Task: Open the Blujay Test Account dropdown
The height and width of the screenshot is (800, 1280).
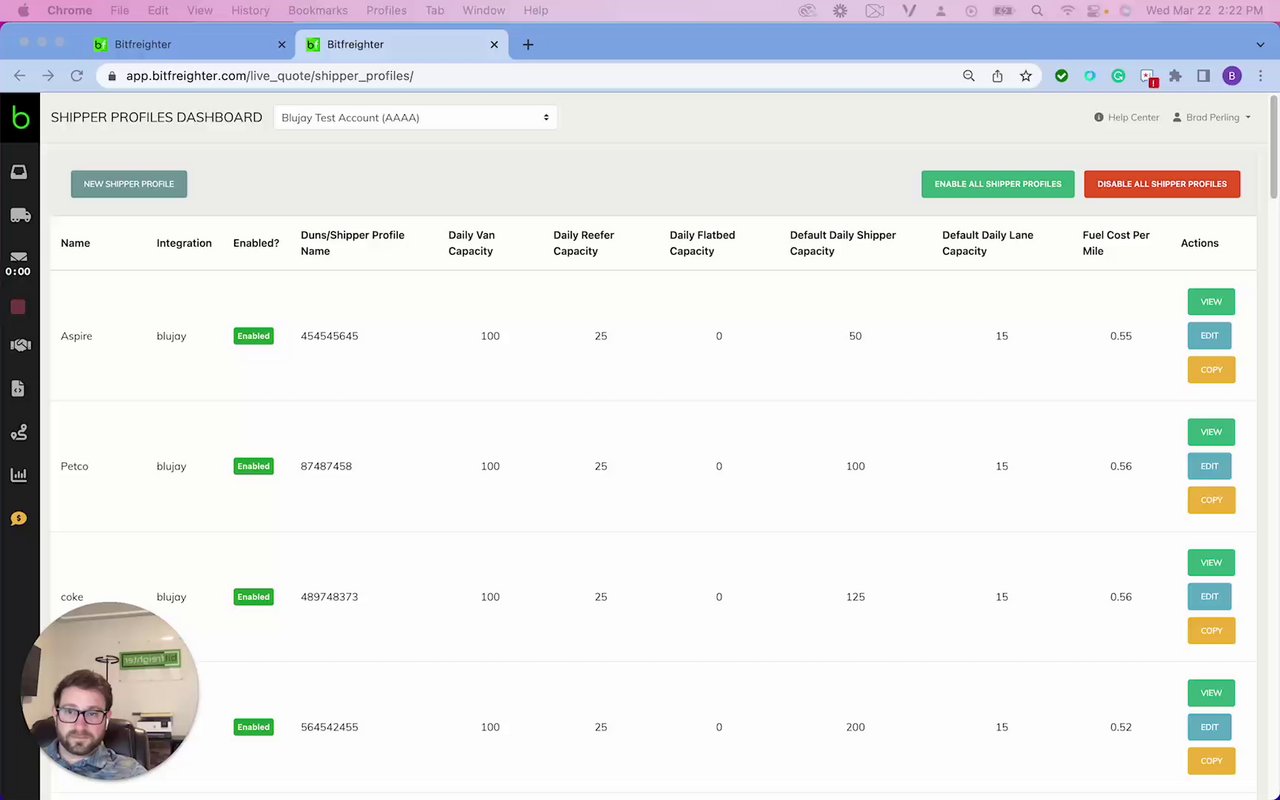Action: coord(415,117)
